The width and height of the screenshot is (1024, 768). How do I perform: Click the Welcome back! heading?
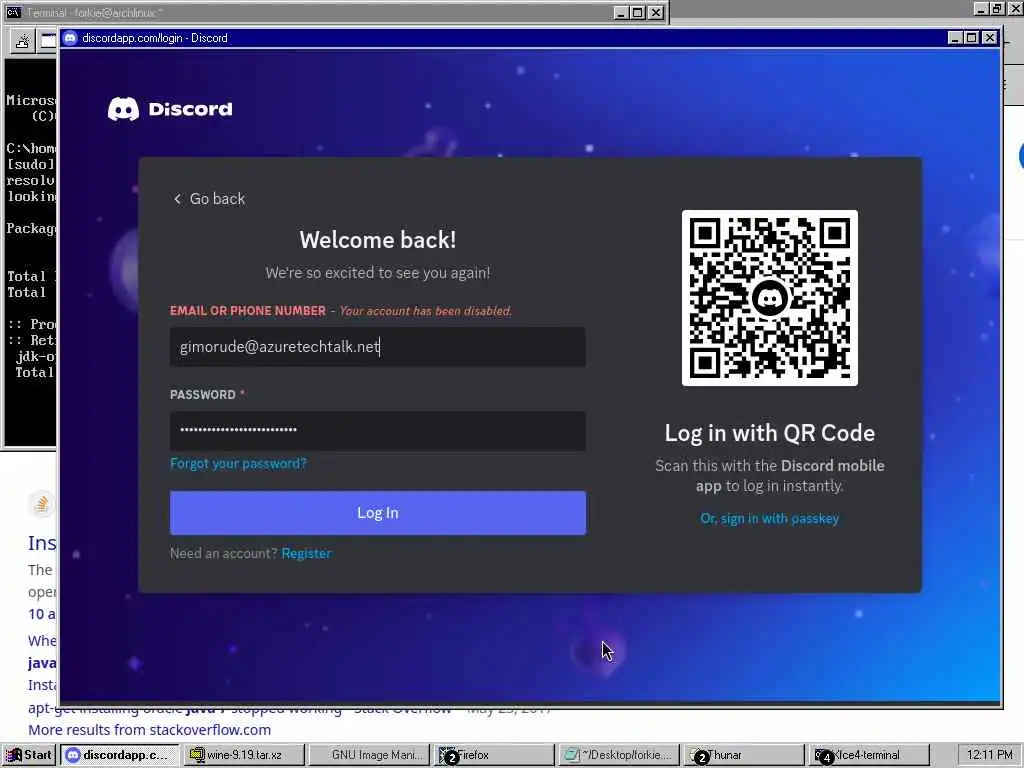377,240
